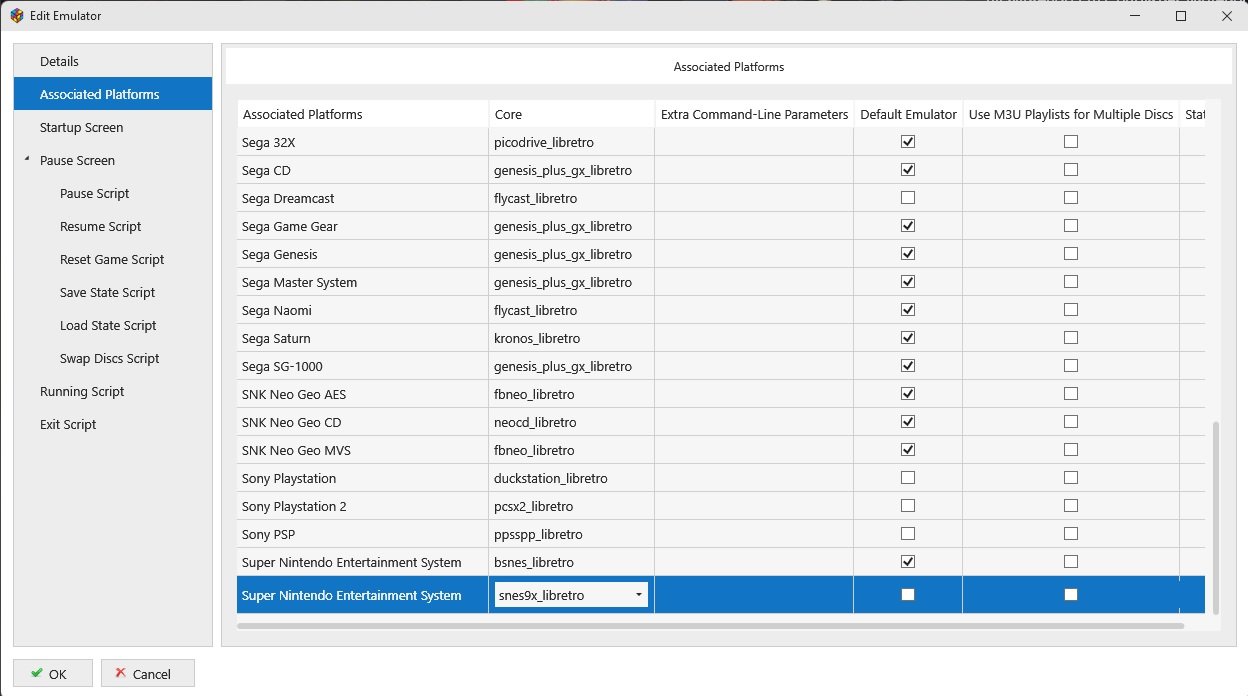Viewport: 1248px width, 696px height.
Task: Uncheck Default Emulator for Sega CD
Action: point(908,170)
